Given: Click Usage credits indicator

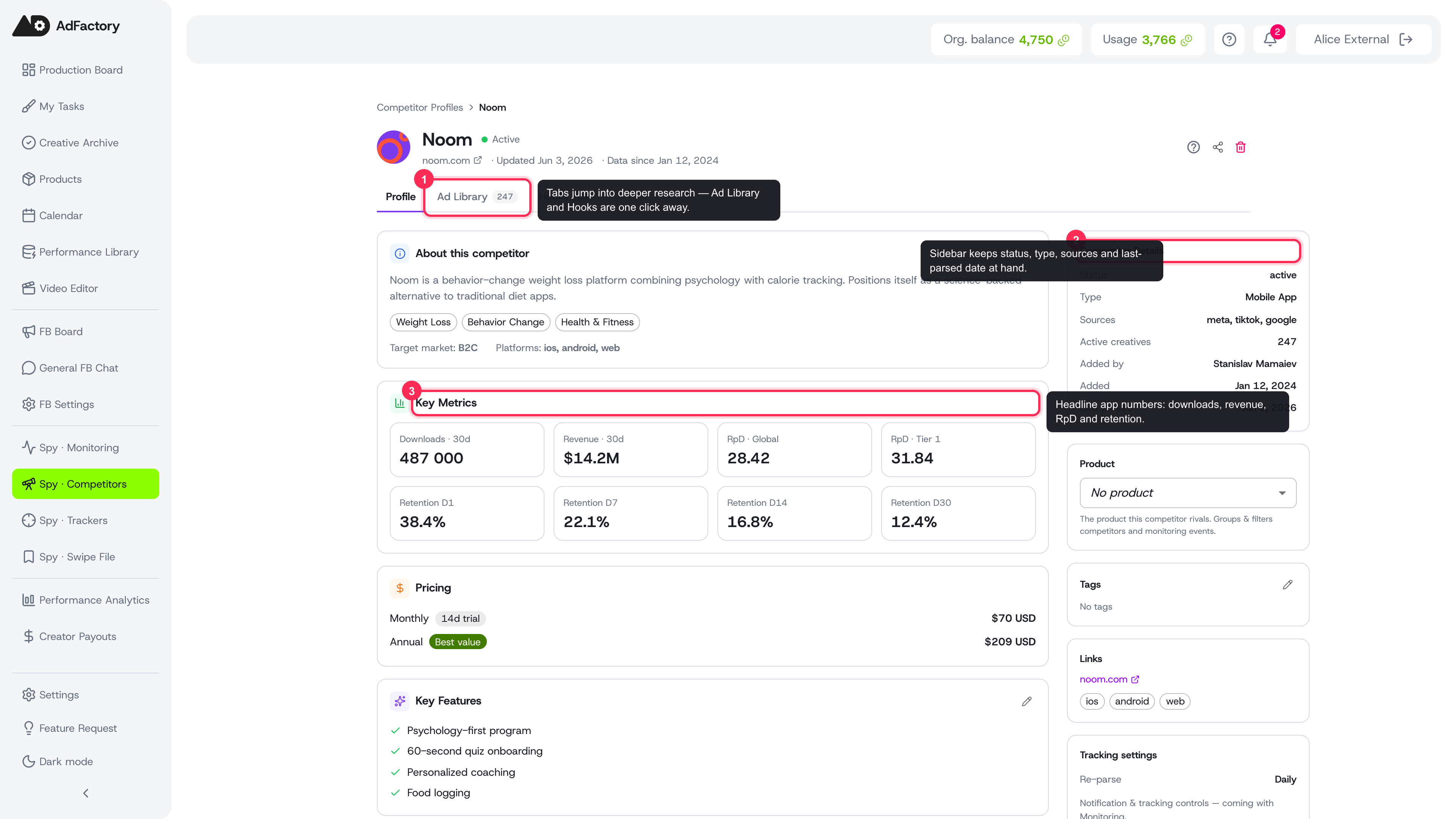Looking at the screenshot, I should [1147, 39].
